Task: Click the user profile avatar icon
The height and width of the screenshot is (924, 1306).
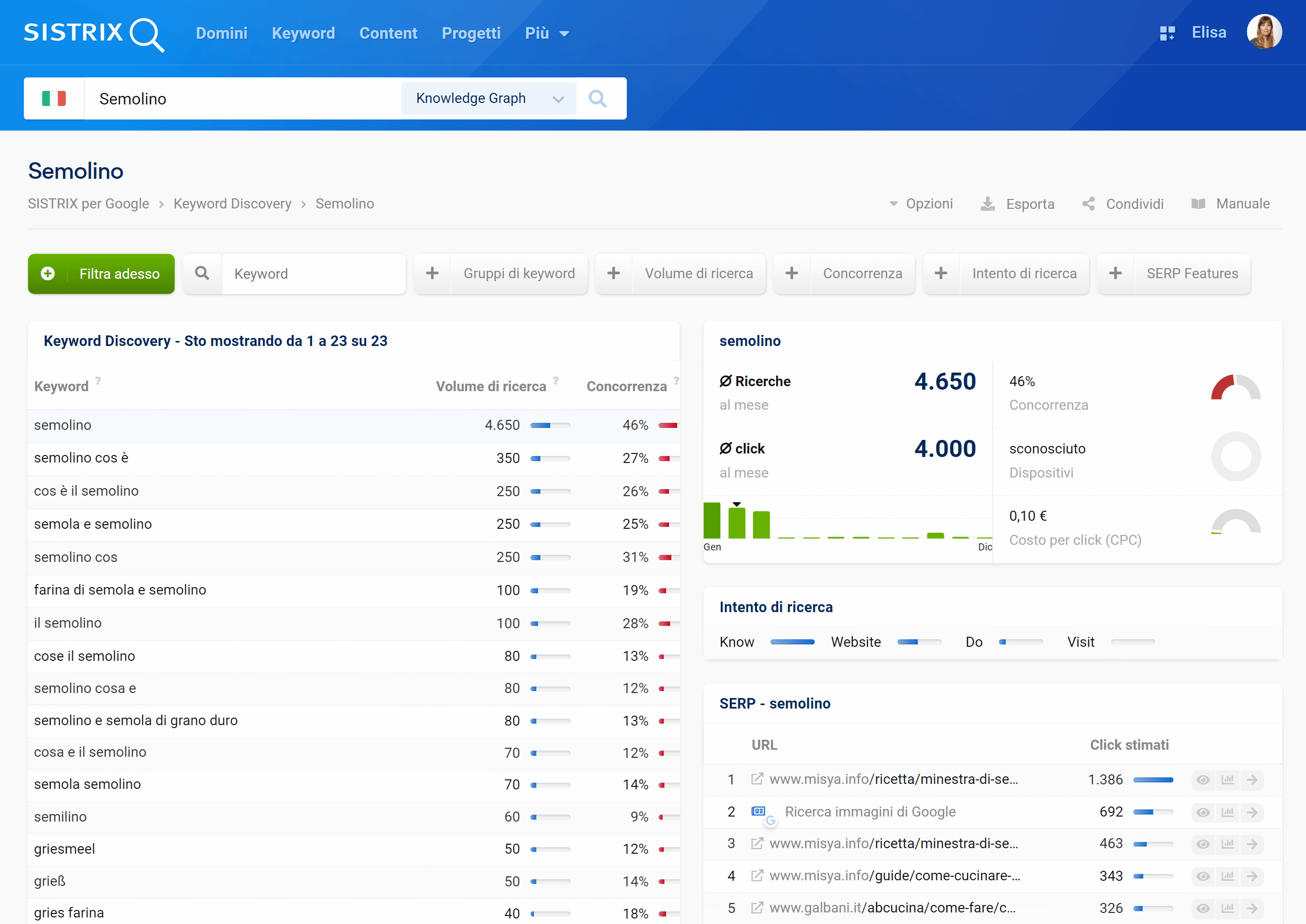Action: (1266, 32)
